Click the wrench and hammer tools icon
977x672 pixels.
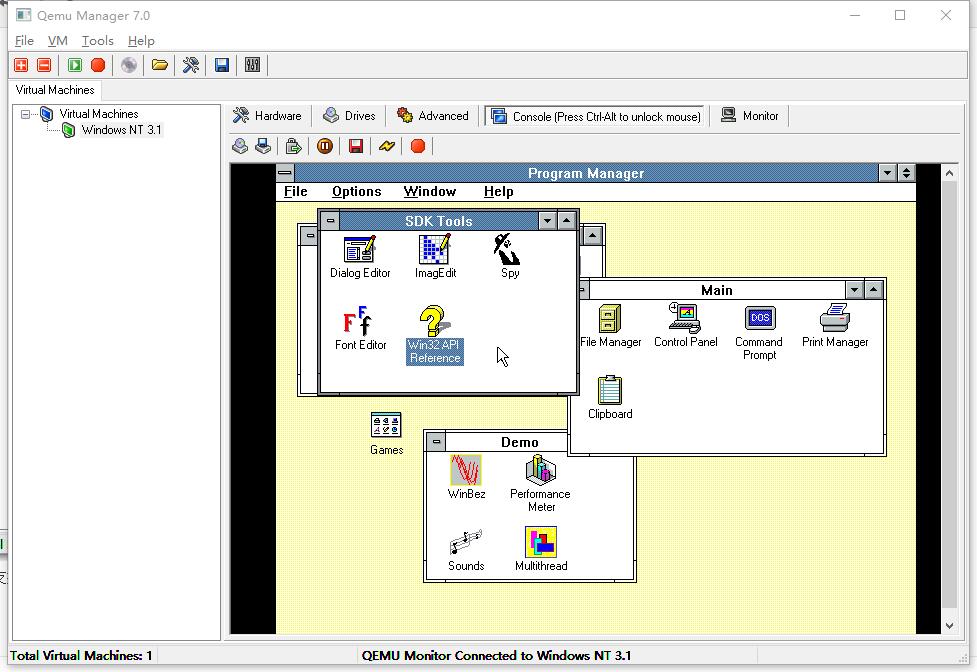tap(191, 65)
